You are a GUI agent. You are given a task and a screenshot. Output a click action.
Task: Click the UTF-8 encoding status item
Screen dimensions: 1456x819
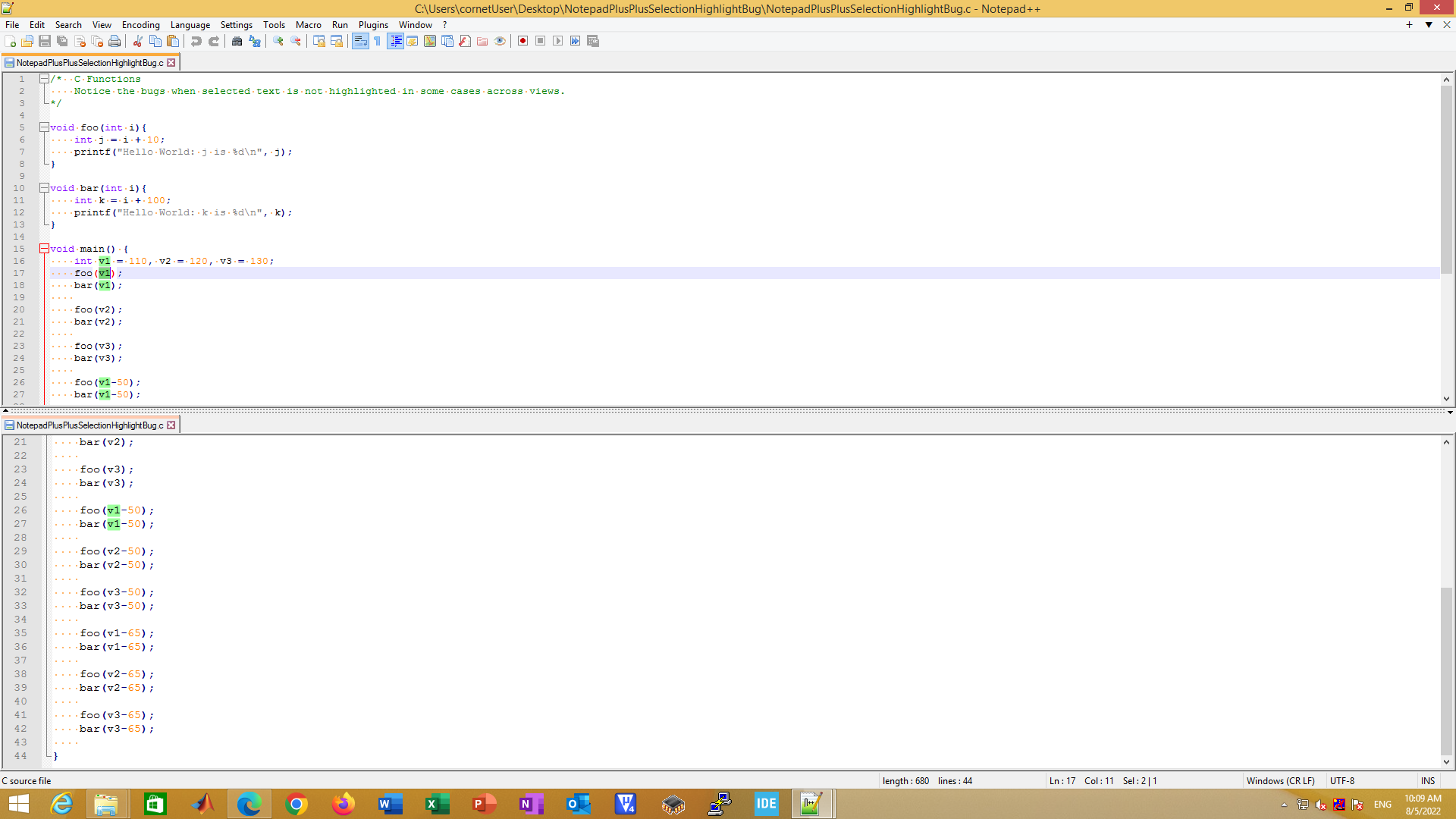tap(1341, 780)
